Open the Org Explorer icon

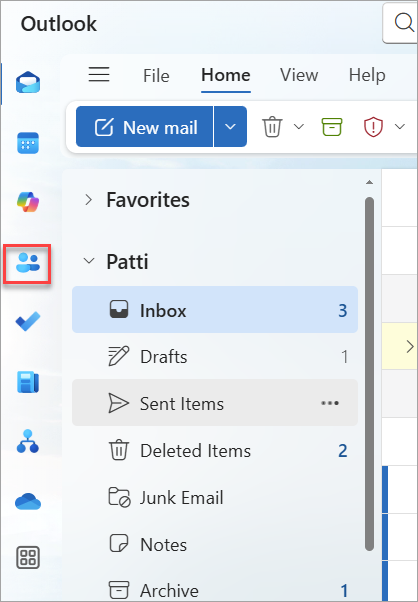(x=28, y=441)
